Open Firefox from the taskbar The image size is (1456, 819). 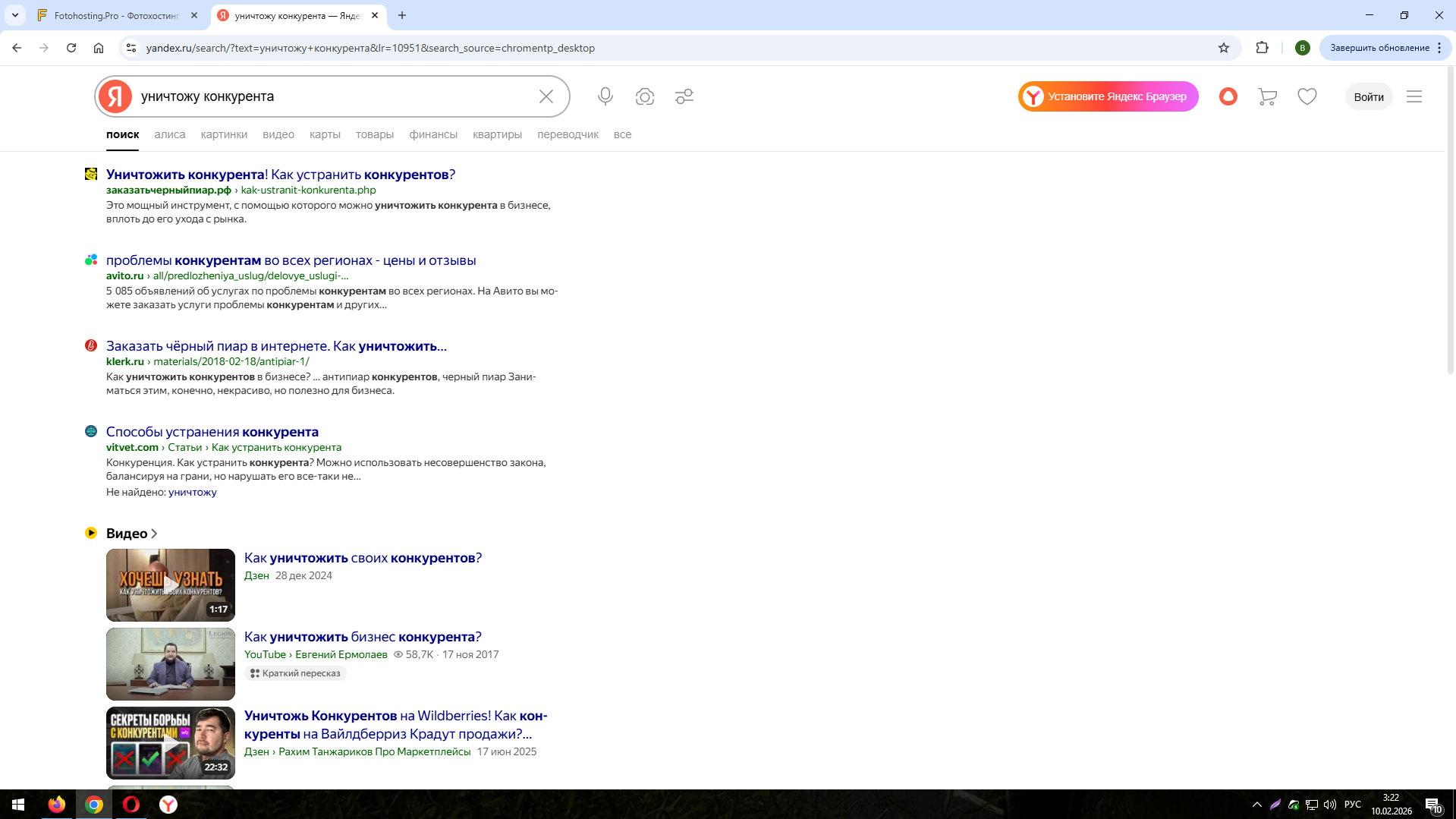point(57,805)
